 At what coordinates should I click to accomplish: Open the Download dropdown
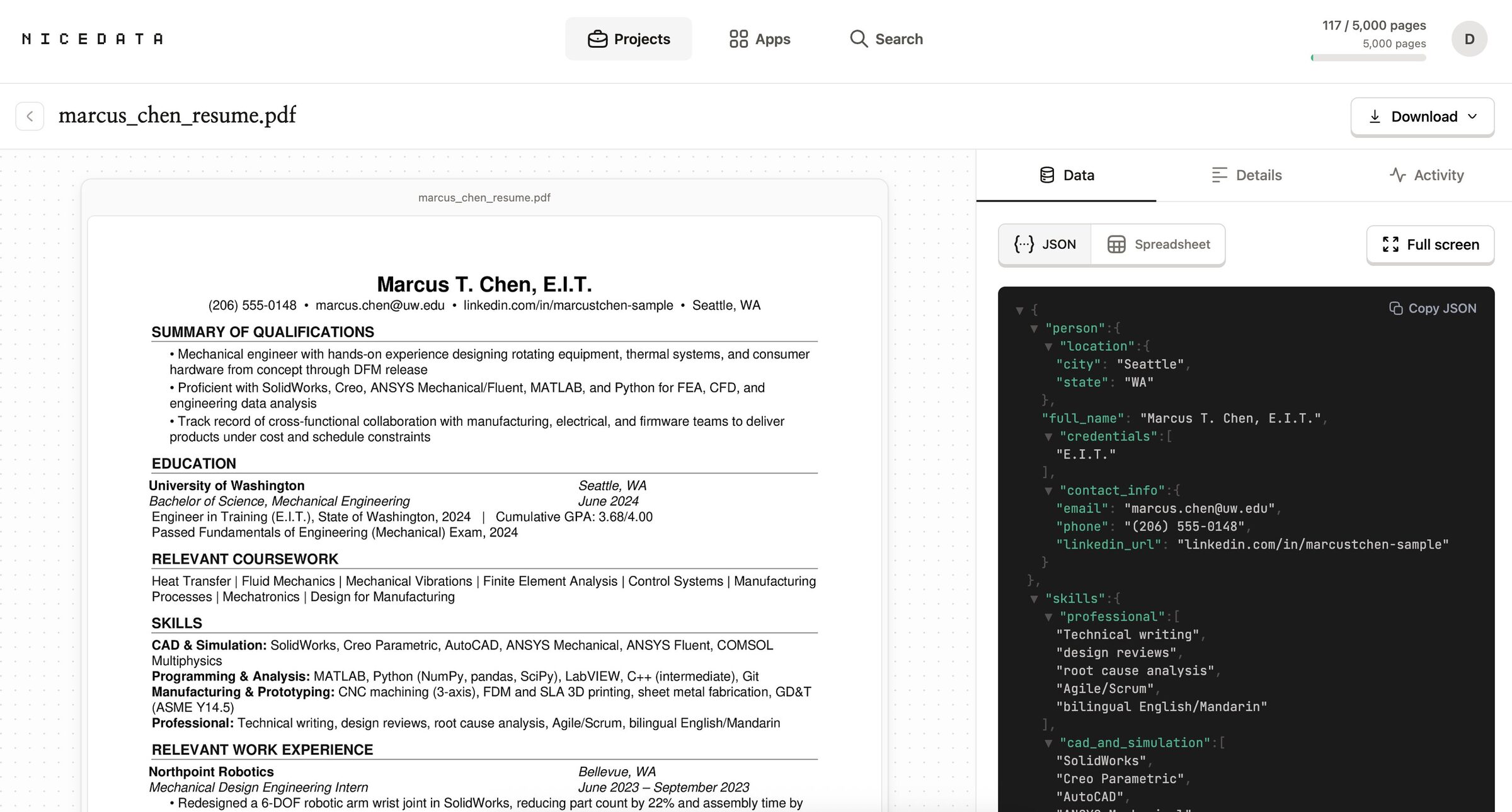coord(1422,117)
